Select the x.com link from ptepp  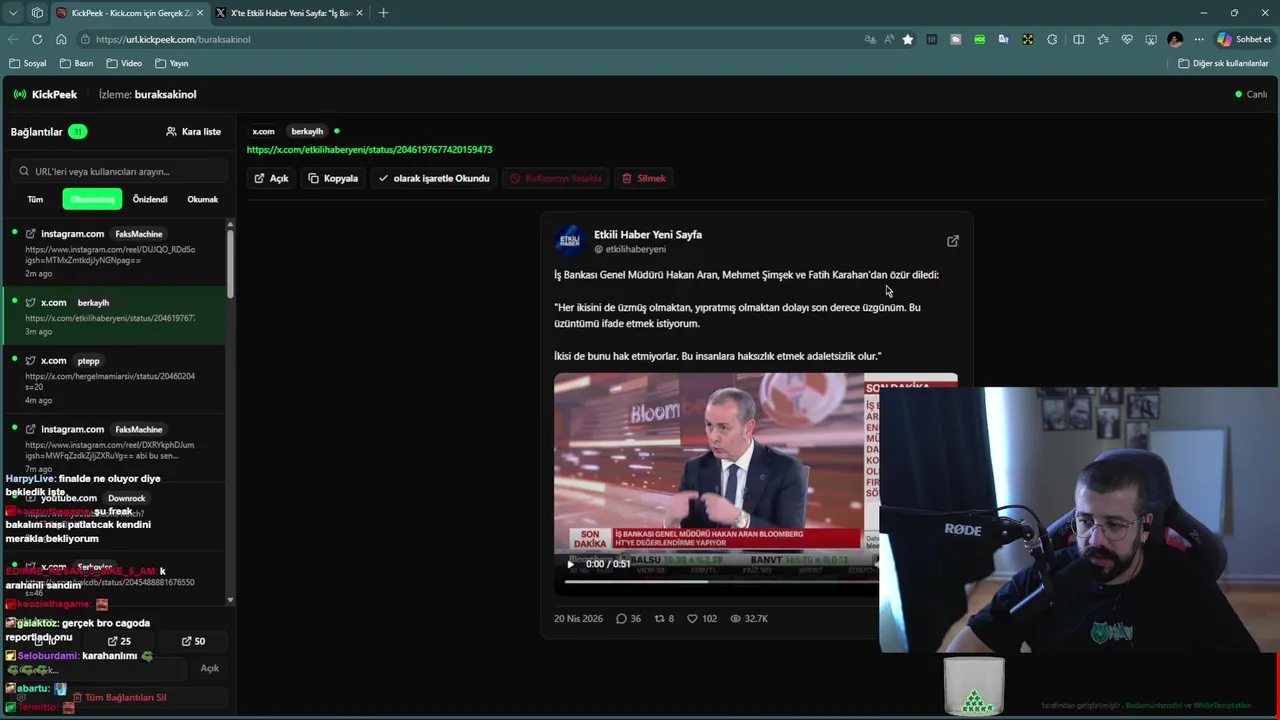pos(114,380)
